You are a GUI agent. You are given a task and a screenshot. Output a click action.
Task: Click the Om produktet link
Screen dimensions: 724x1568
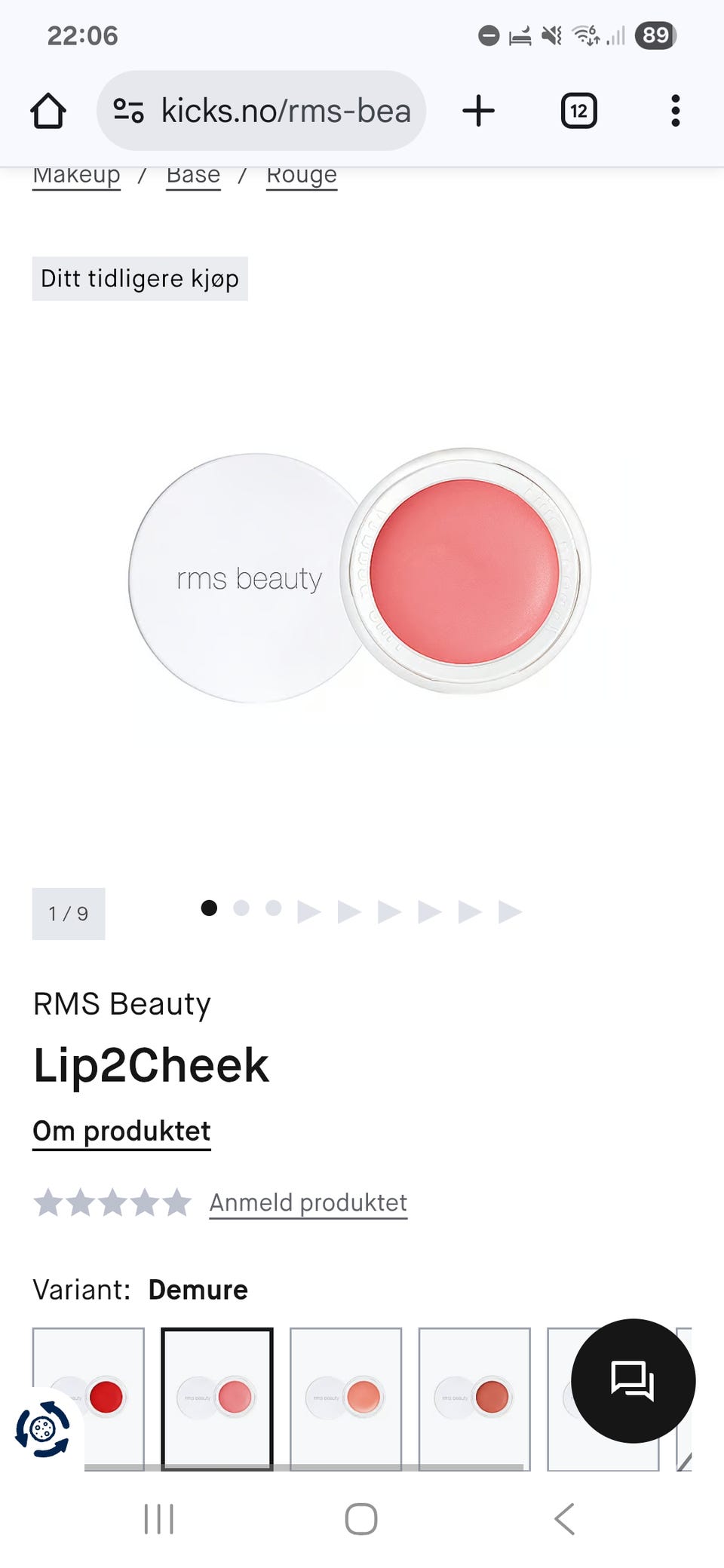click(121, 1132)
